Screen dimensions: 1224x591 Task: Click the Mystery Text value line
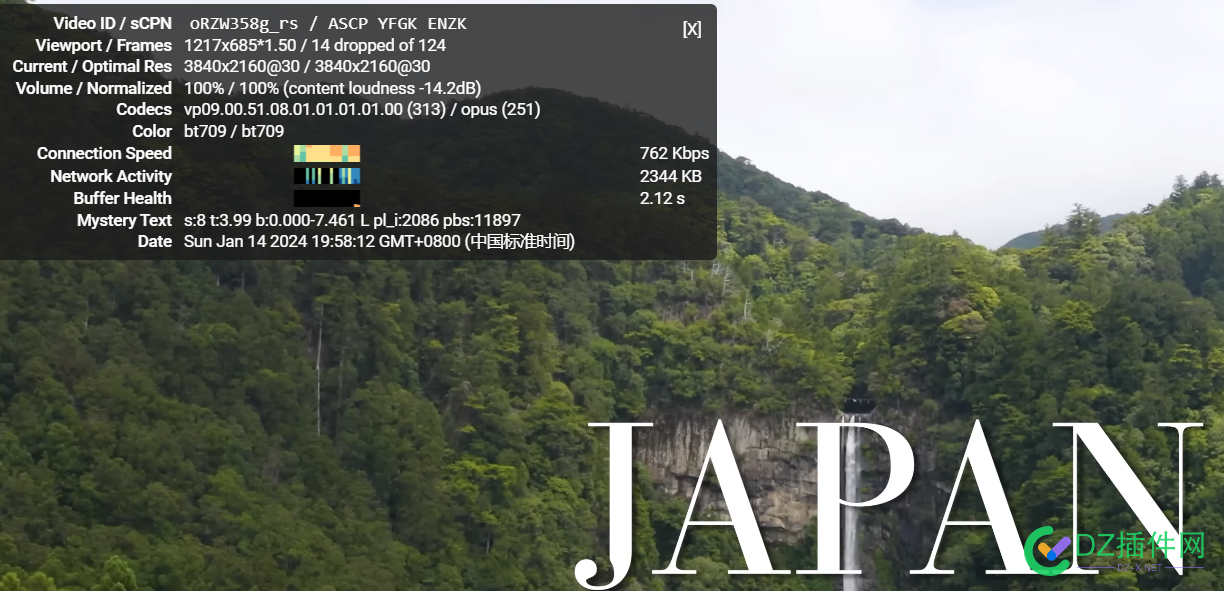[x=352, y=220]
